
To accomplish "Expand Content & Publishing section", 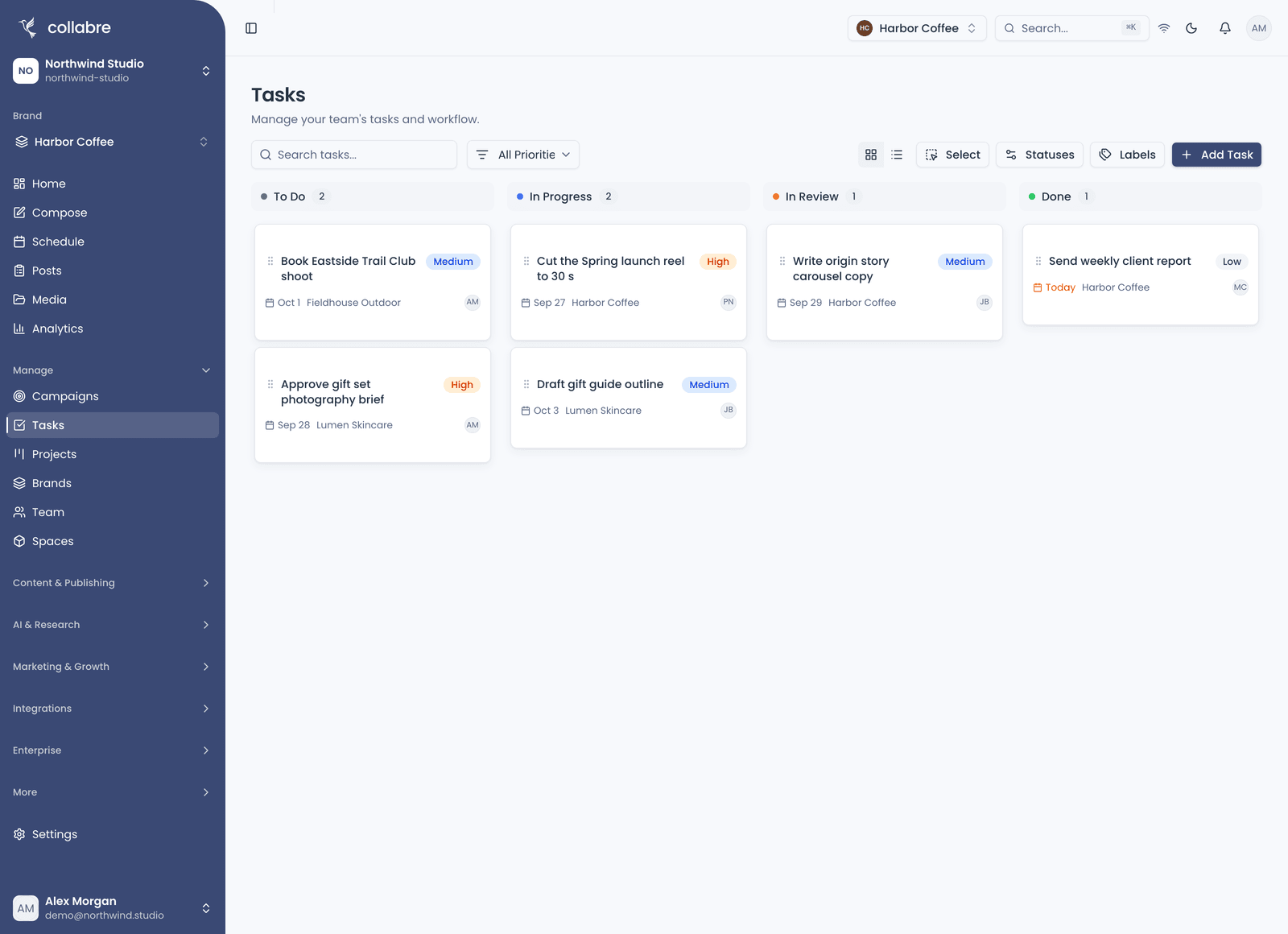I will click(x=113, y=583).
